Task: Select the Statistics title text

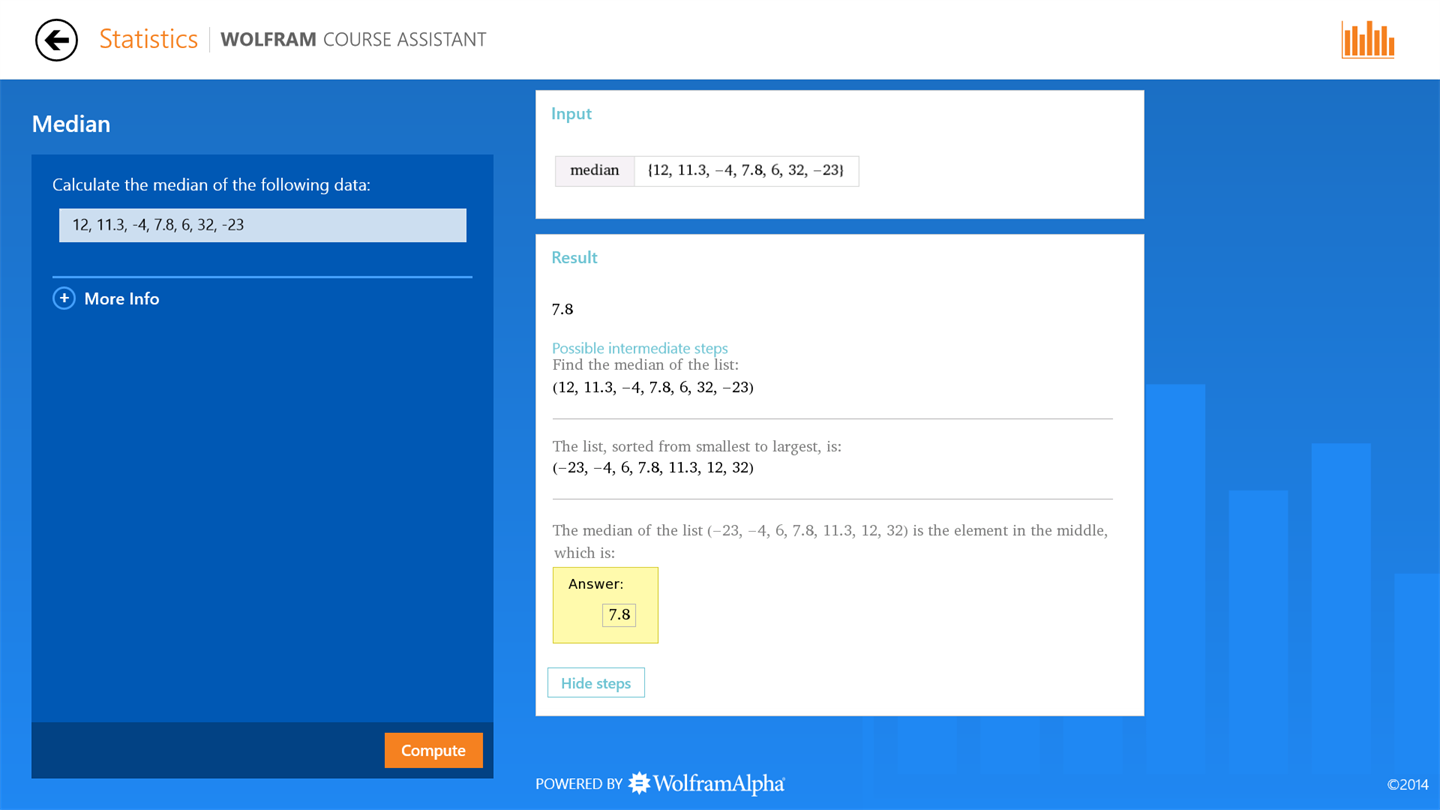Action: pyautogui.click(x=148, y=39)
